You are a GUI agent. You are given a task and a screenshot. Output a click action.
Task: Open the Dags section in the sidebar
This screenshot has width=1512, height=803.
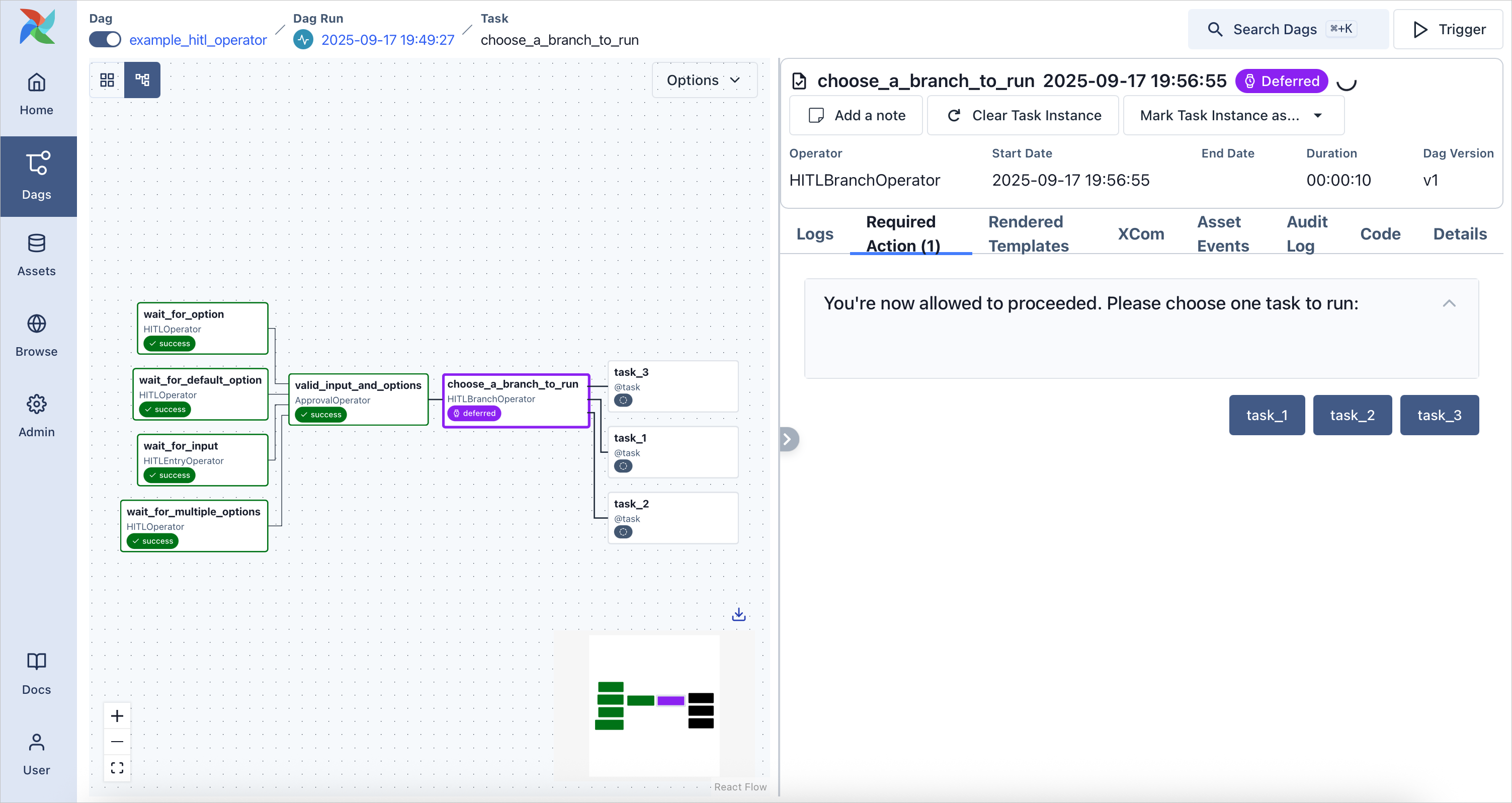click(36, 176)
